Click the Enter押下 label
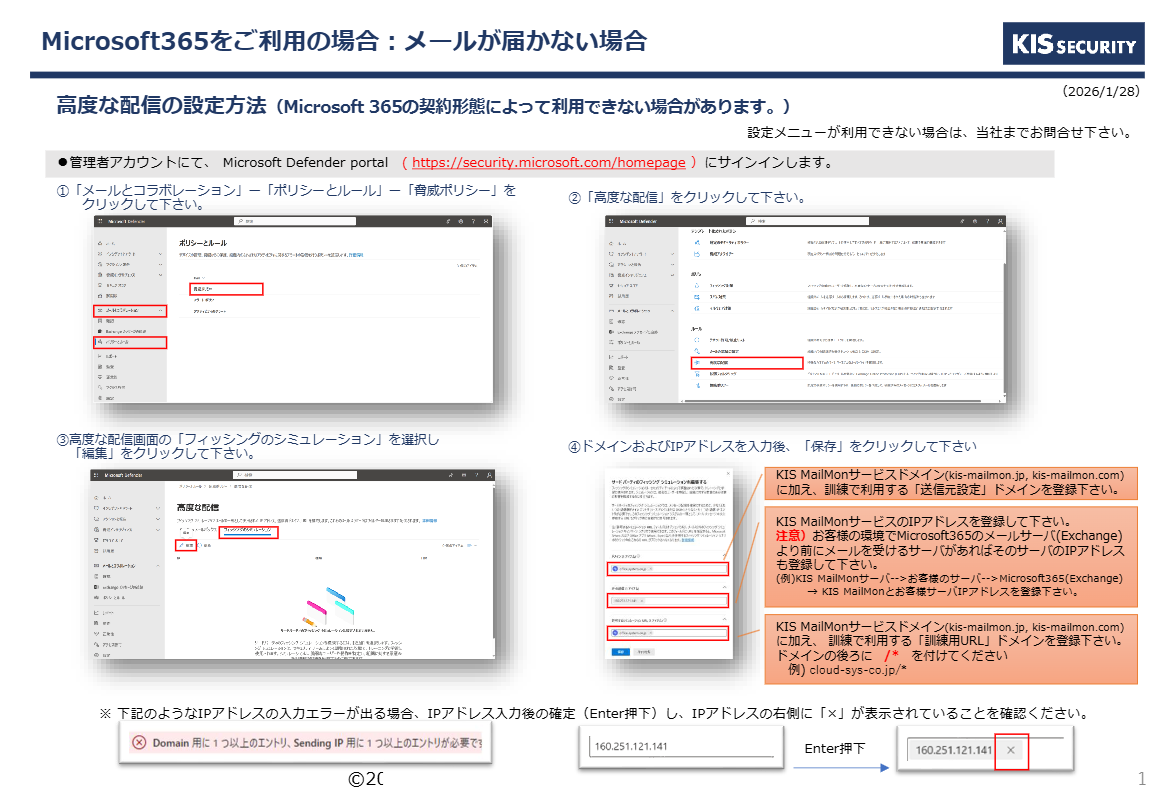This screenshot has height=810, width=1170. [835, 748]
